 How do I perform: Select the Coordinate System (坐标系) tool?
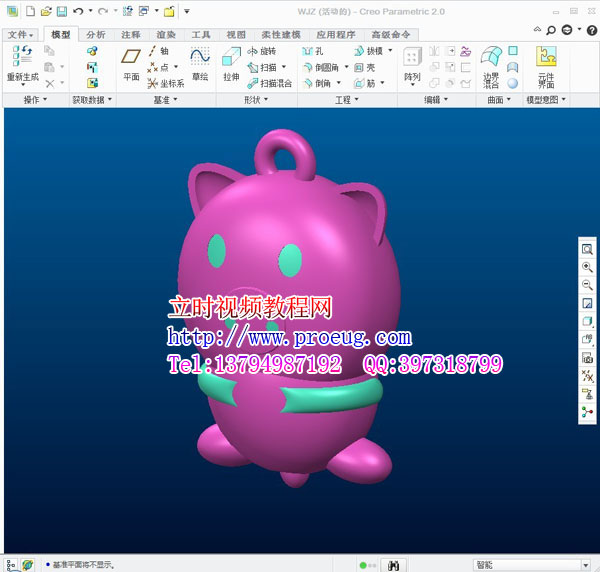click(166, 83)
